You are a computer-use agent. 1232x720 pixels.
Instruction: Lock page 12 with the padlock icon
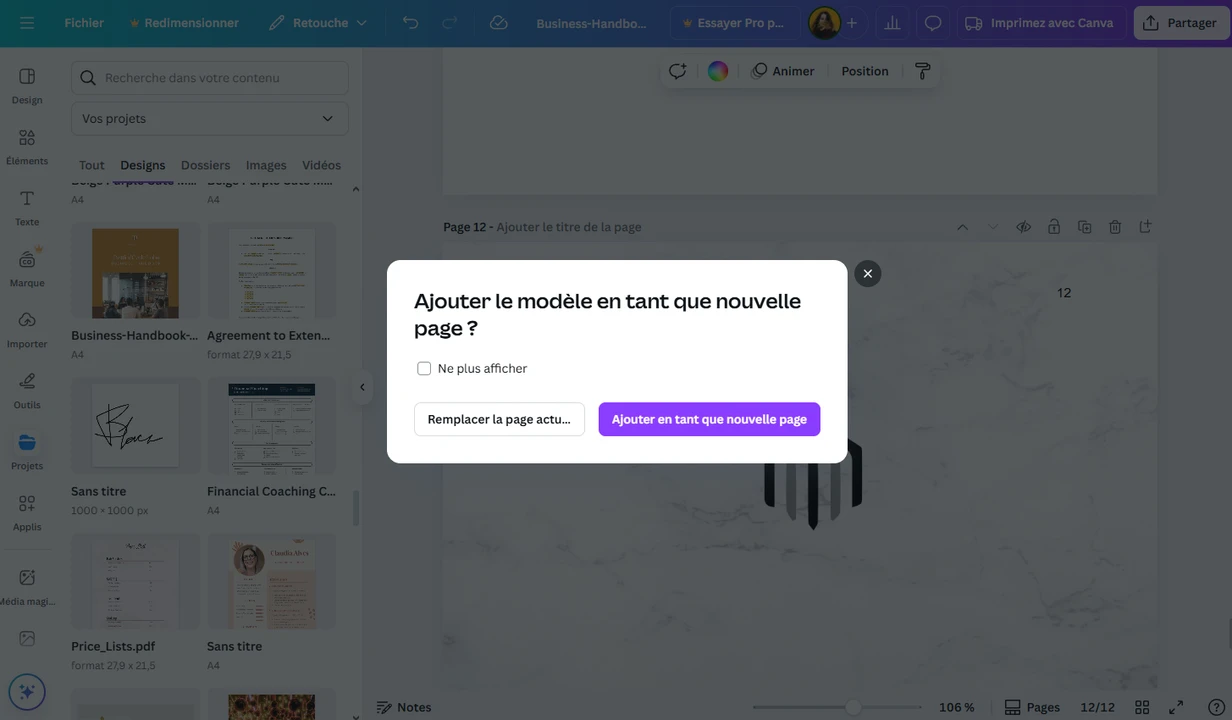1054,227
